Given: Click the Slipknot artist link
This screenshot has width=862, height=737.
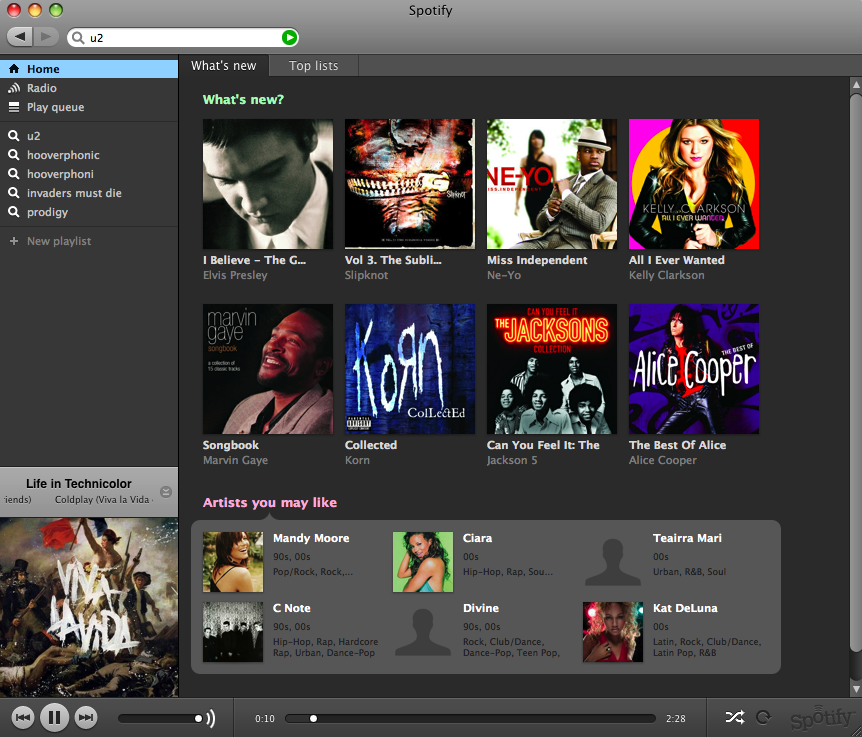Looking at the screenshot, I should point(366,275).
